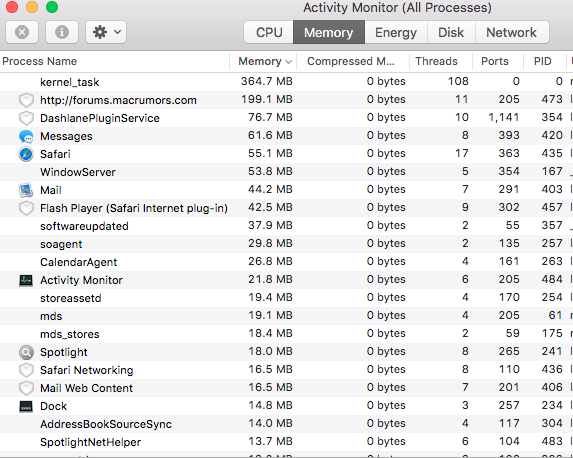The image size is (573, 458).
Task: Select the DashlanePluginService process name
Action: click(x=100, y=118)
